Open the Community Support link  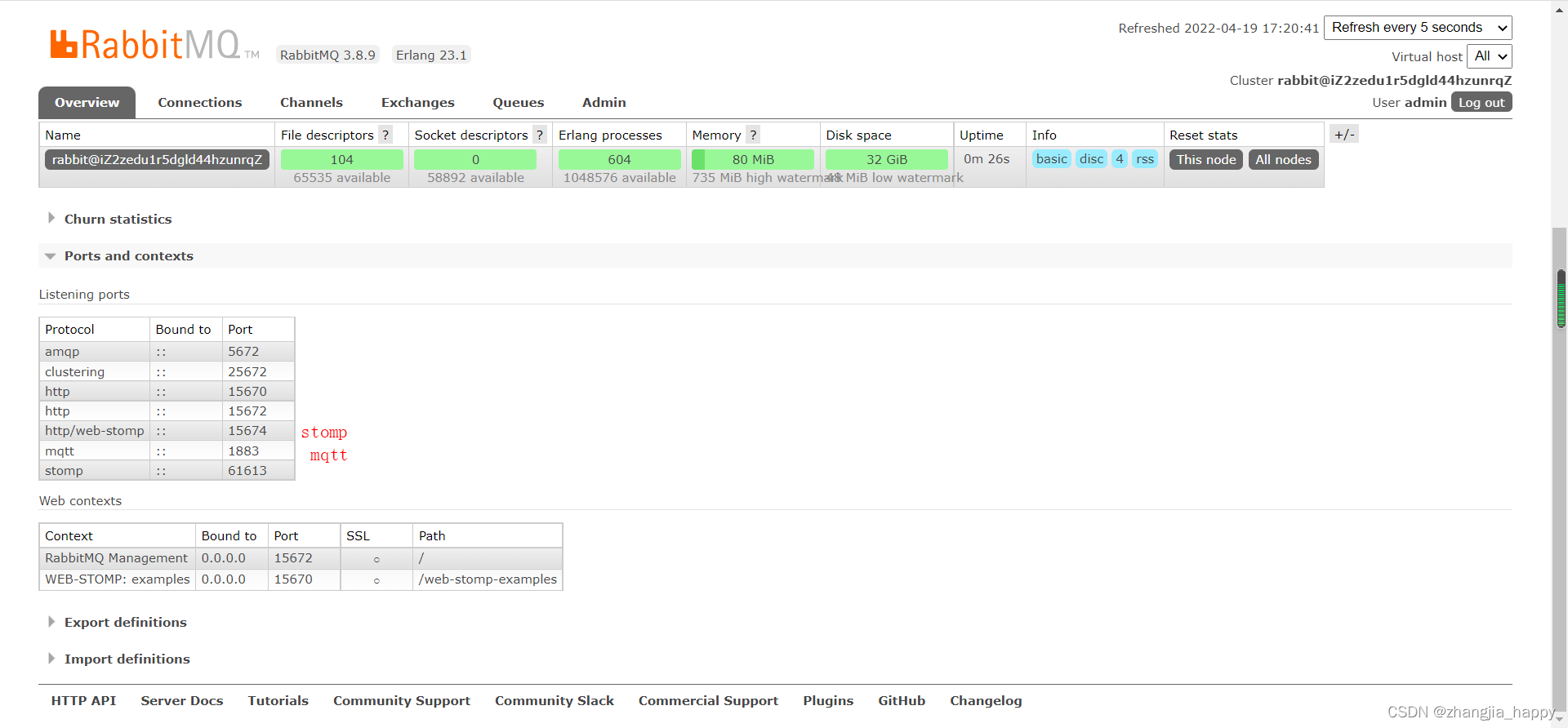click(402, 700)
